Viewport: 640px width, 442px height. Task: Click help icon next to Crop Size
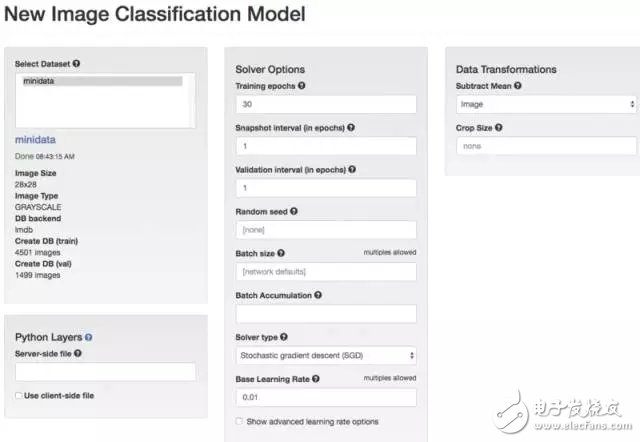pos(498,128)
